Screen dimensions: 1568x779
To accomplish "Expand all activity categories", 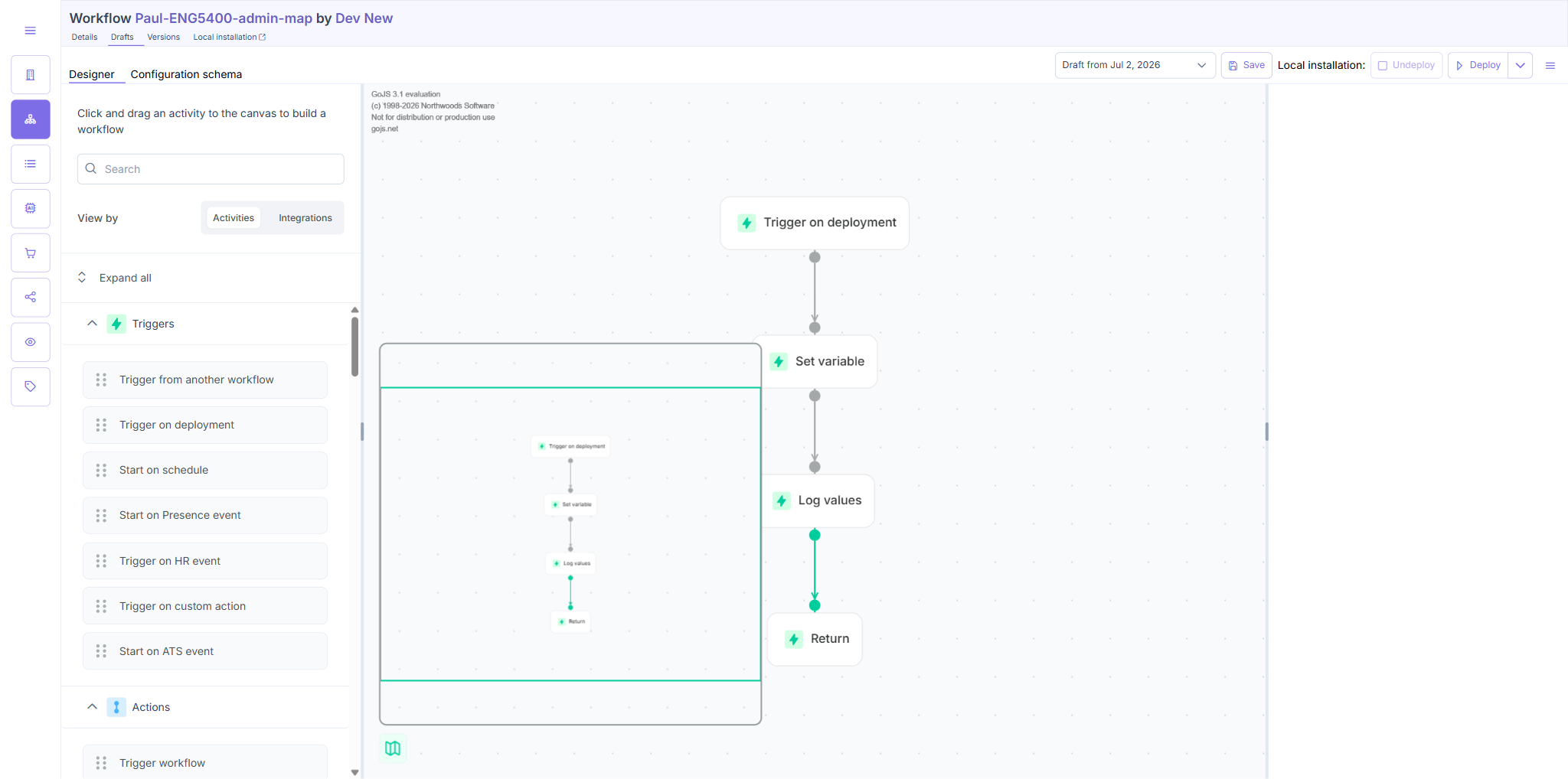I will point(115,278).
